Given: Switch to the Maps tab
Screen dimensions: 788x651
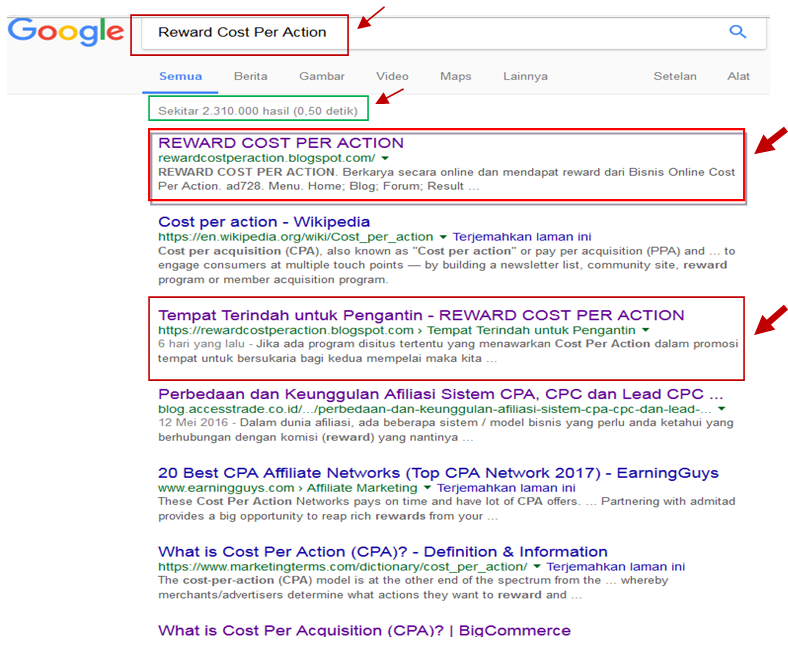Looking at the screenshot, I should [x=455, y=76].
